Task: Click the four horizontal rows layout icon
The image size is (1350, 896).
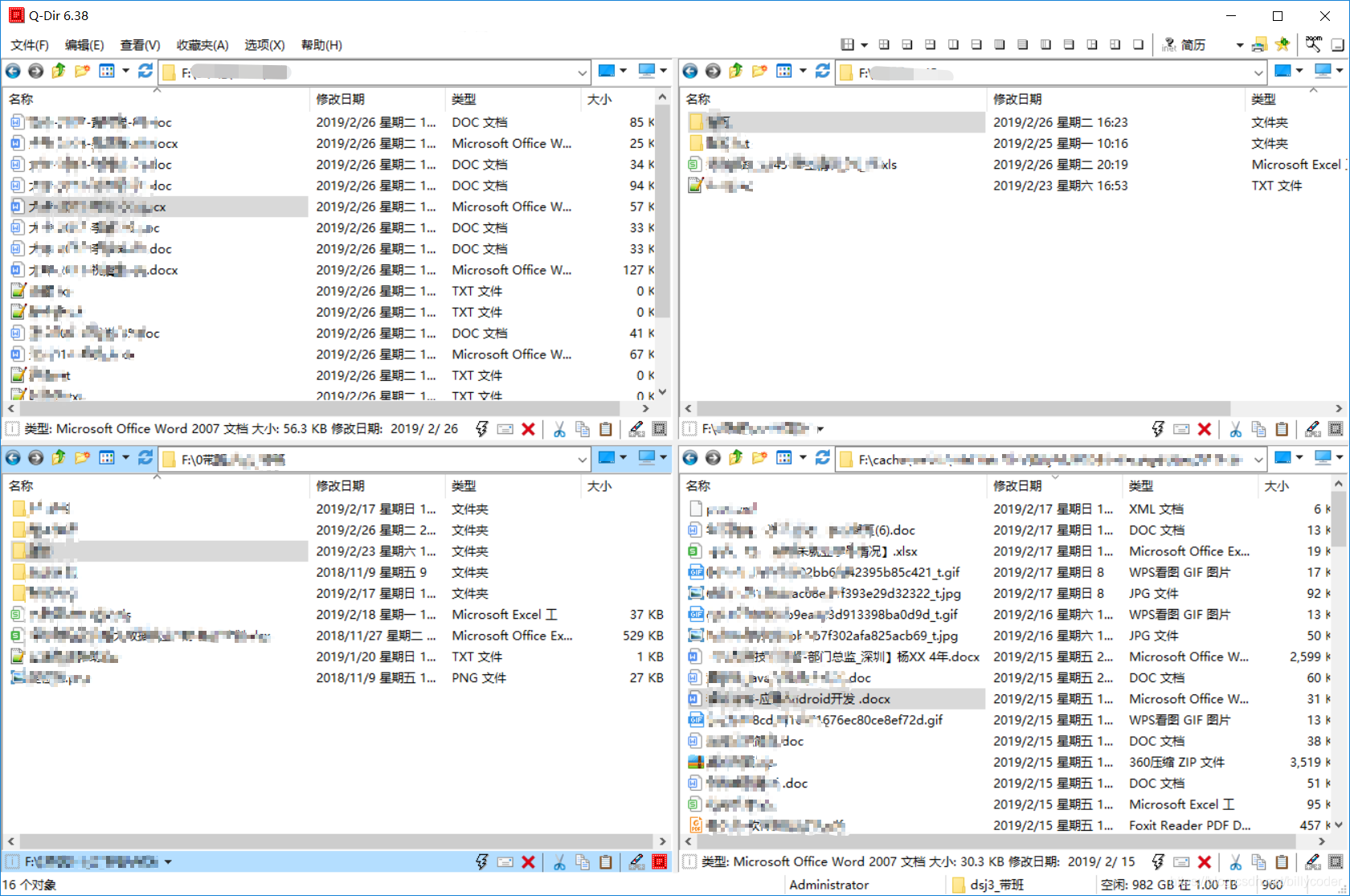Action: tap(1023, 45)
